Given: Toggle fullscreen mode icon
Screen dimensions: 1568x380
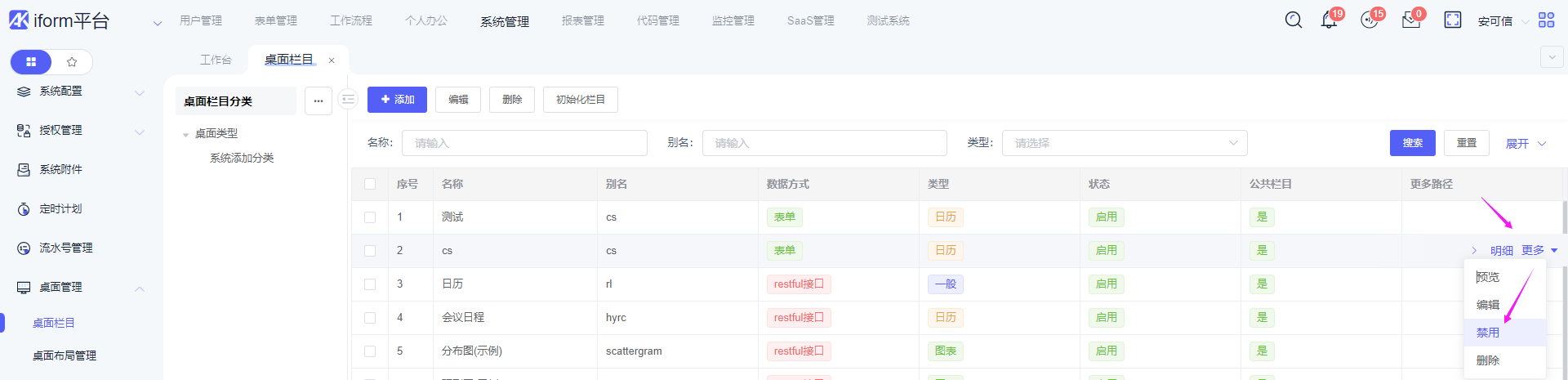Looking at the screenshot, I should coord(1452,20).
